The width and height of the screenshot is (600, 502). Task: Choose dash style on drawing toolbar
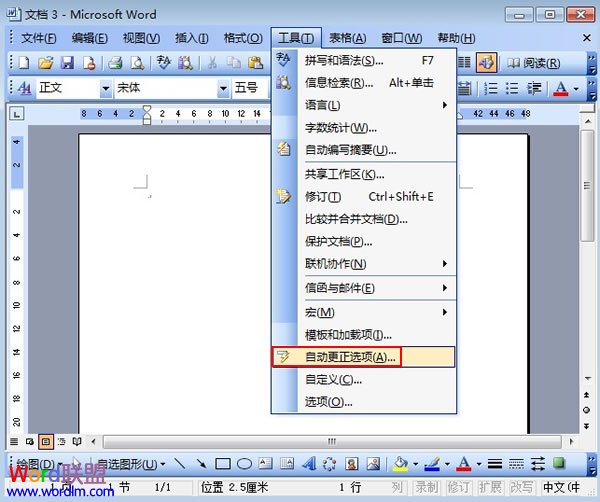click(516, 464)
